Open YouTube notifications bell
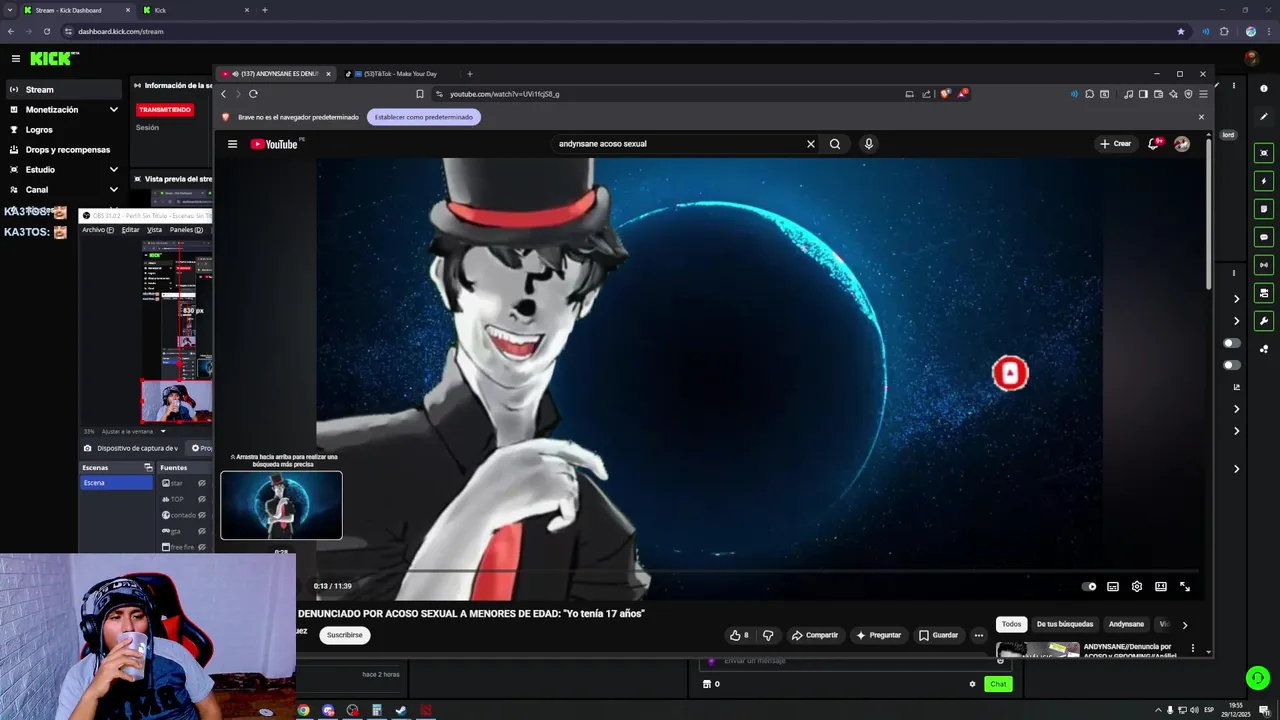The height and width of the screenshot is (720, 1280). 1155,144
